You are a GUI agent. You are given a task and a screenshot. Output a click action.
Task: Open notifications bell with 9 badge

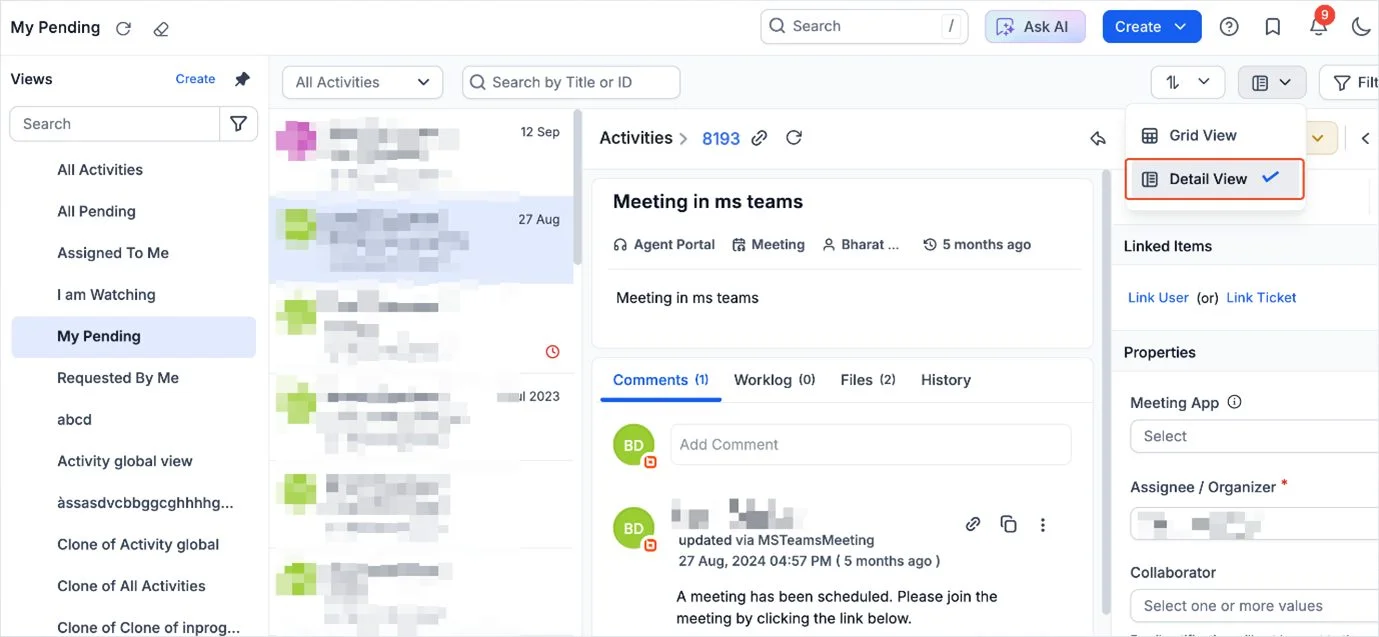click(1318, 26)
